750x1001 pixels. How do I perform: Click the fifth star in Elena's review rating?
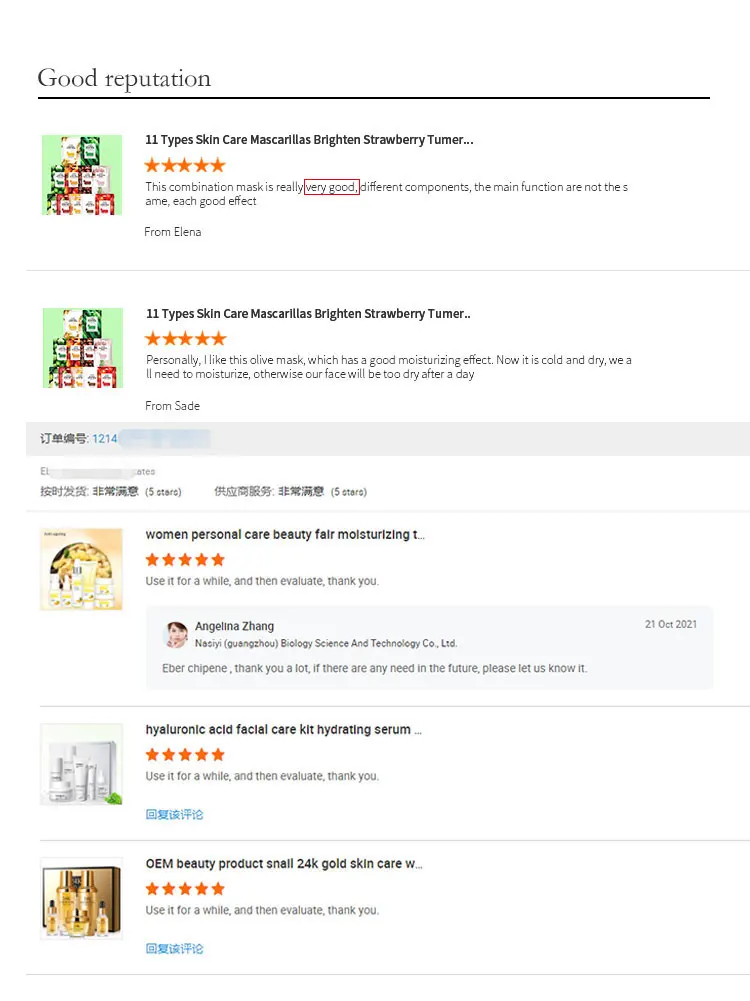[x=218, y=164]
